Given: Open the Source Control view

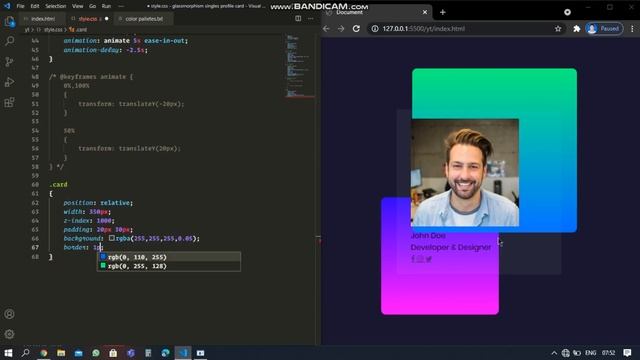Looking at the screenshot, I should point(9,62).
